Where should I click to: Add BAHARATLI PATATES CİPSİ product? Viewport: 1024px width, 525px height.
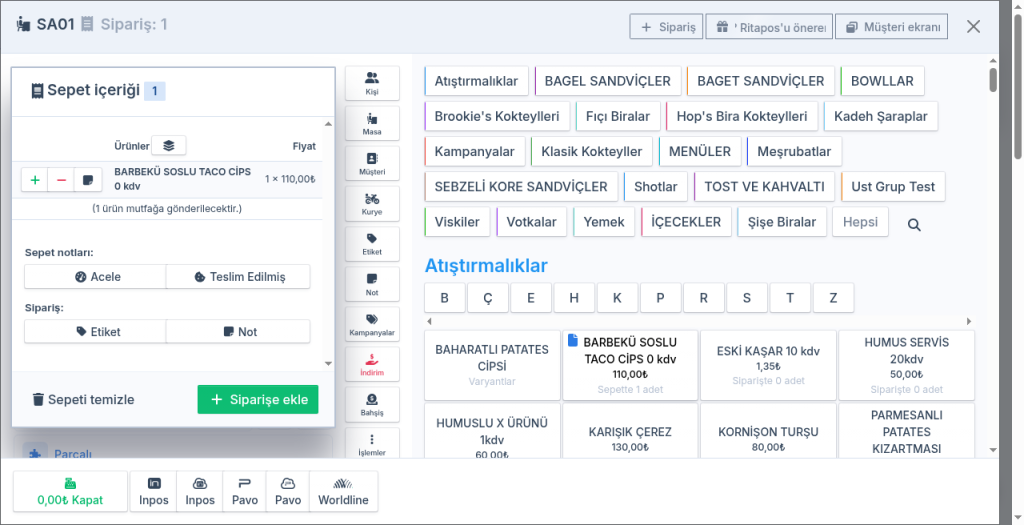(x=492, y=365)
